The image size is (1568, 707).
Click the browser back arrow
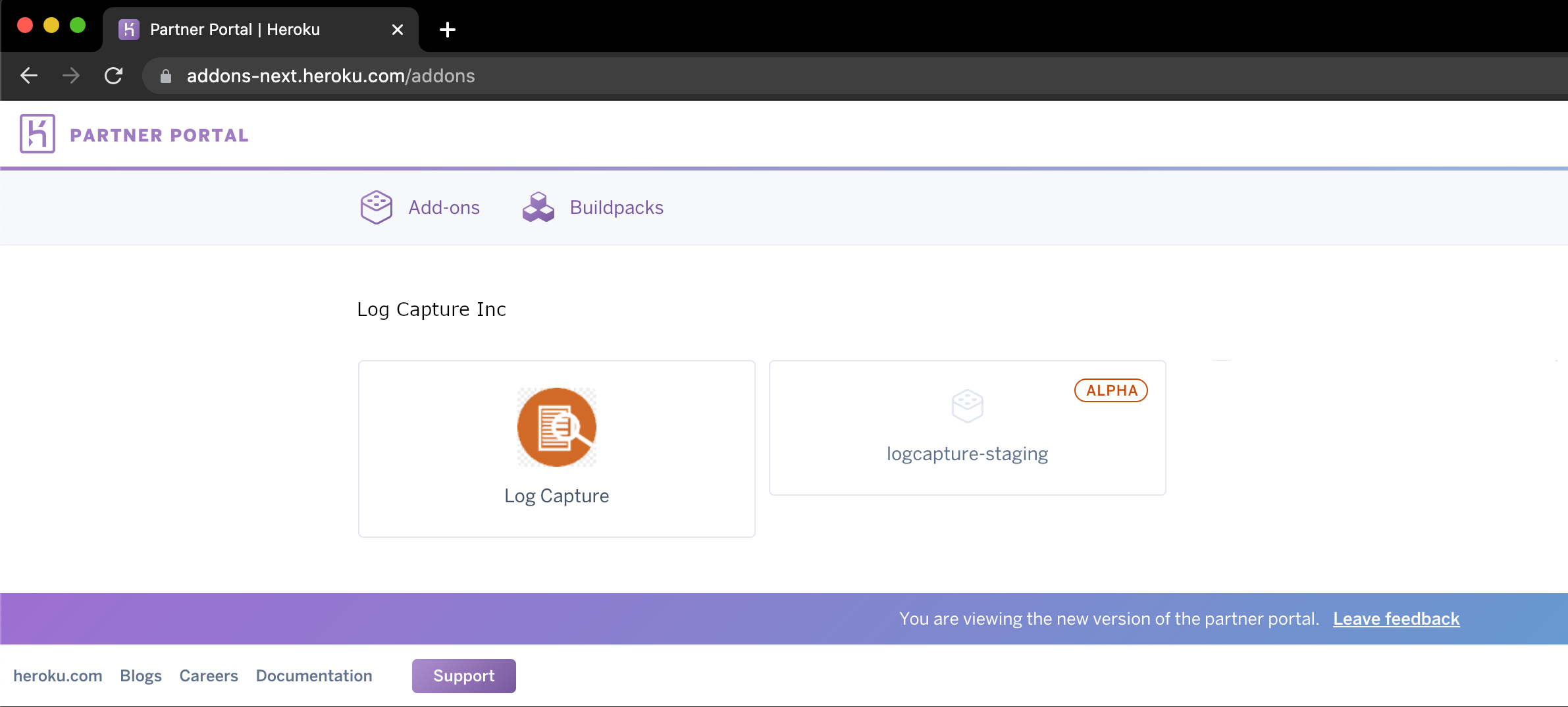tap(29, 76)
